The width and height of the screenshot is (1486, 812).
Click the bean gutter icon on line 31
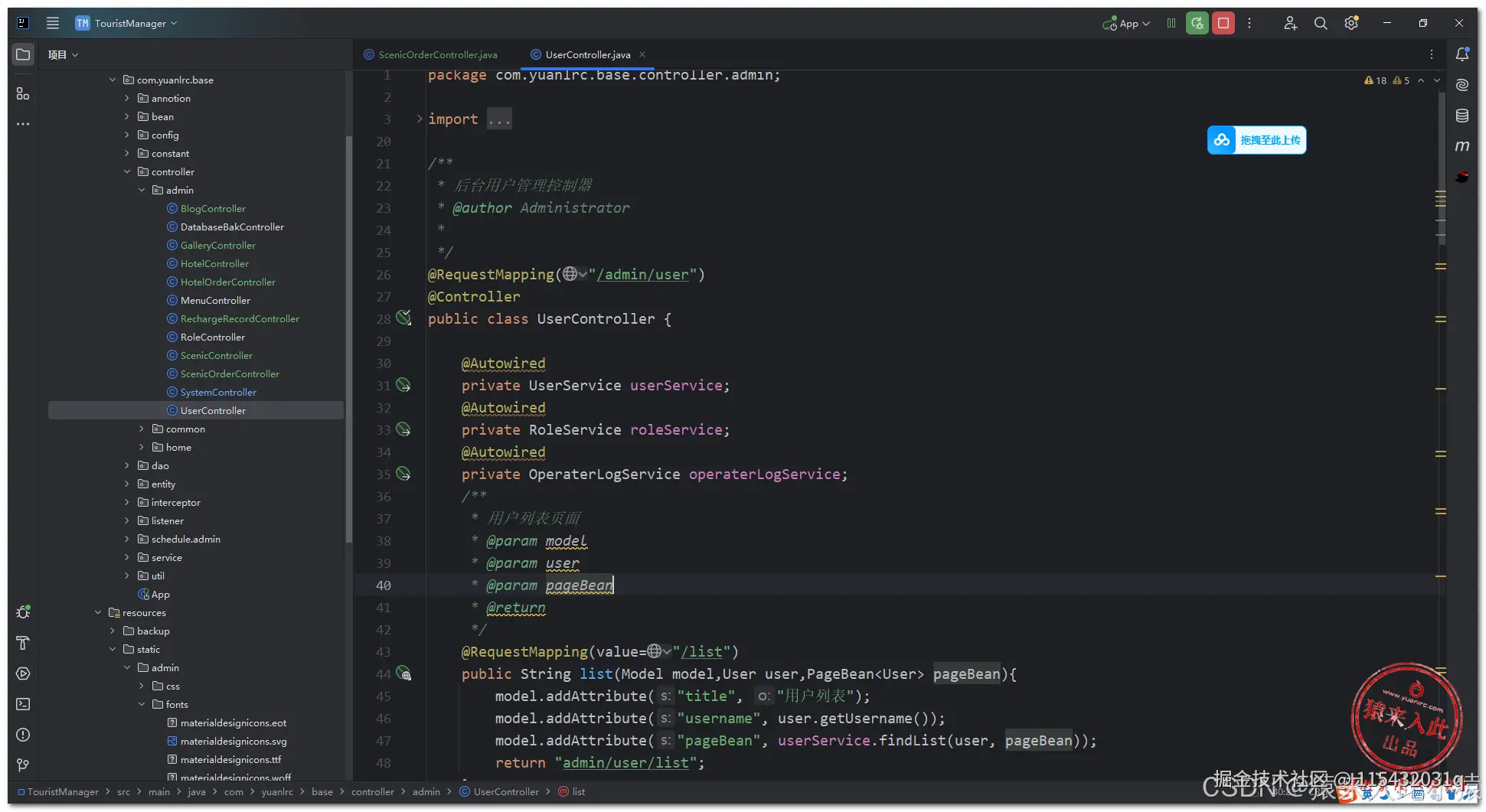[x=403, y=385]
